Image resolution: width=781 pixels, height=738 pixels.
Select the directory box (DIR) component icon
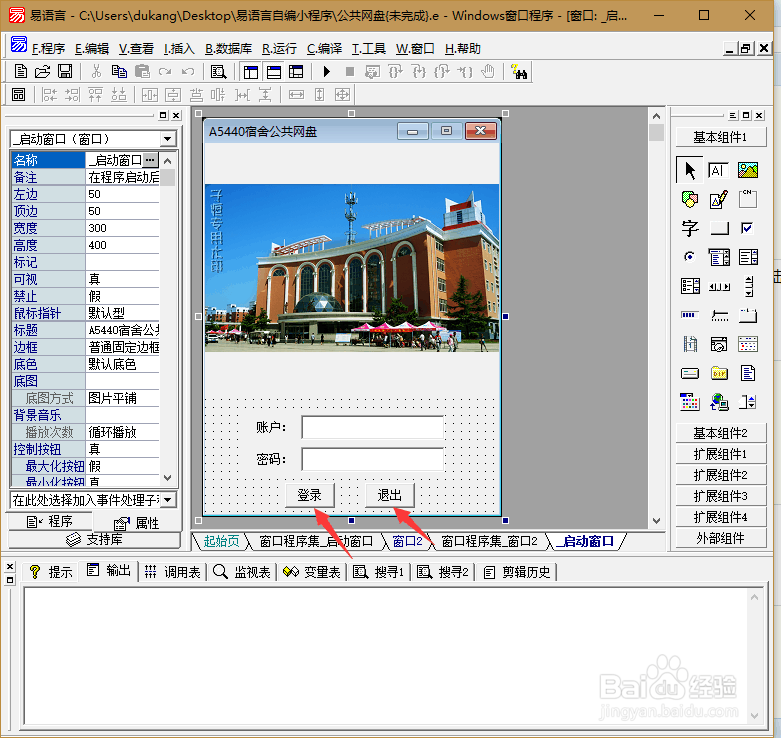coord(719,372)
